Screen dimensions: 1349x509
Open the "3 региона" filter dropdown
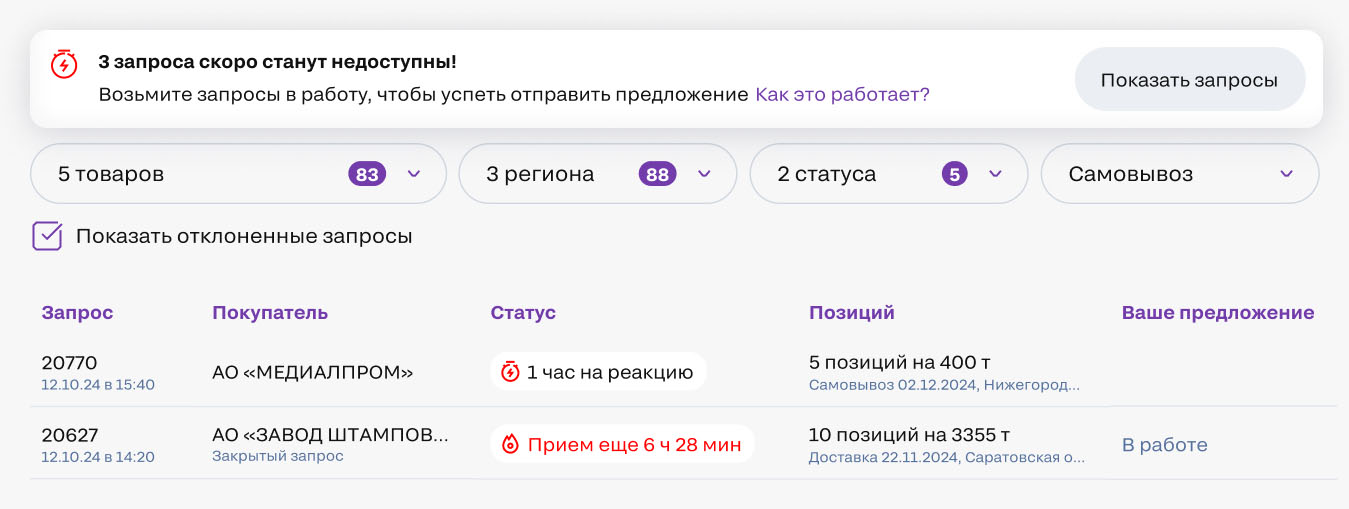pyautogui.click(x=704, y=174)
